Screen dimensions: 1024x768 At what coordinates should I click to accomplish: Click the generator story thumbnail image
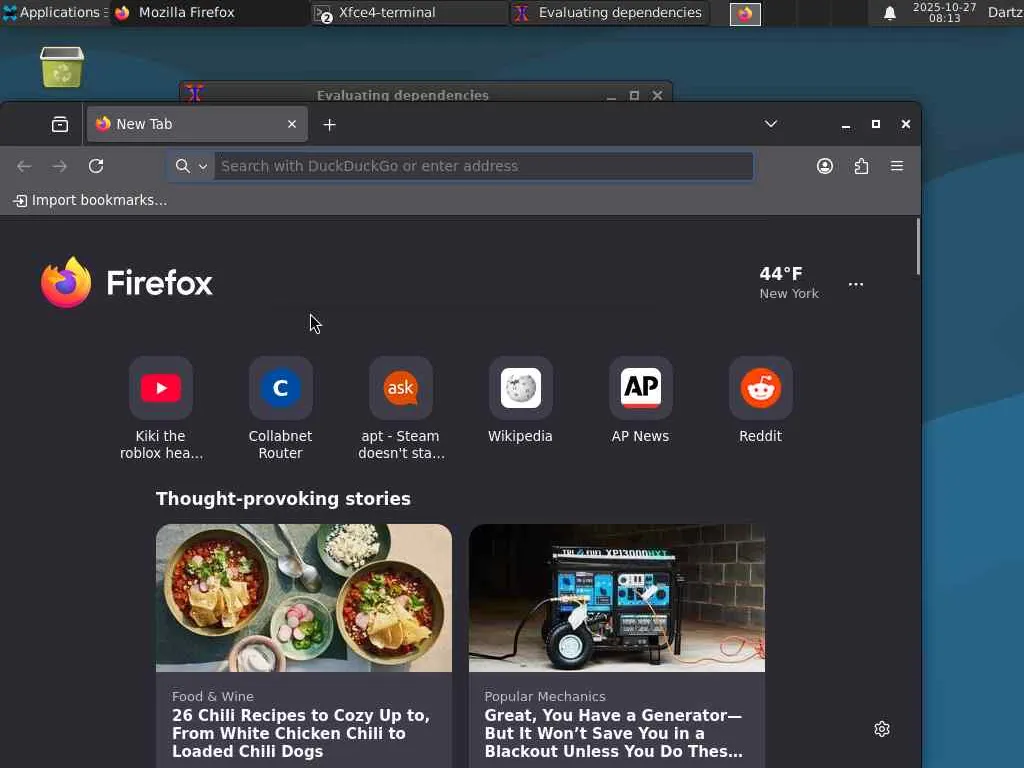(x=616, y=598)
